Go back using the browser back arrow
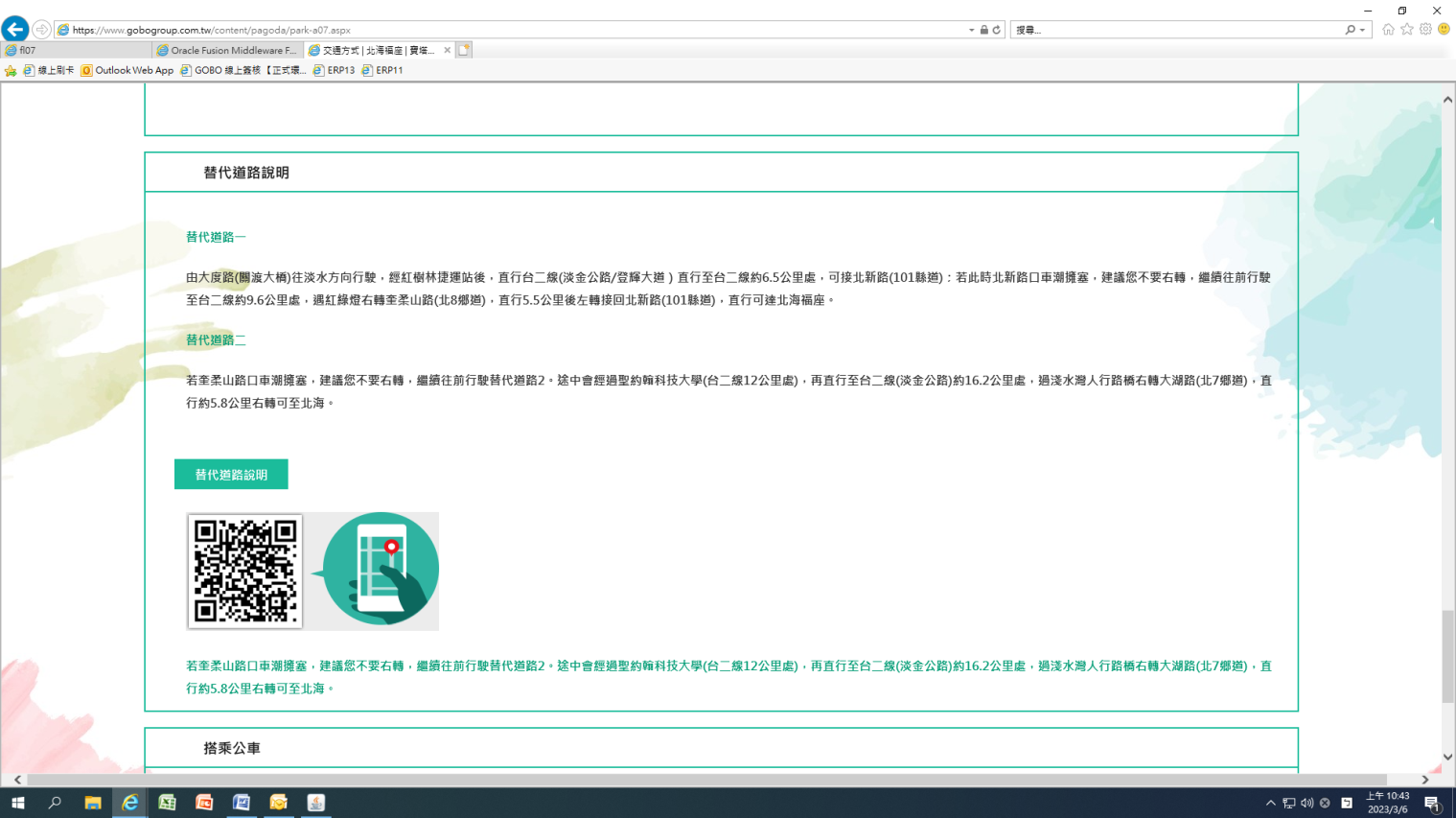Screen dimensions: 1456x818 point(15,29)
